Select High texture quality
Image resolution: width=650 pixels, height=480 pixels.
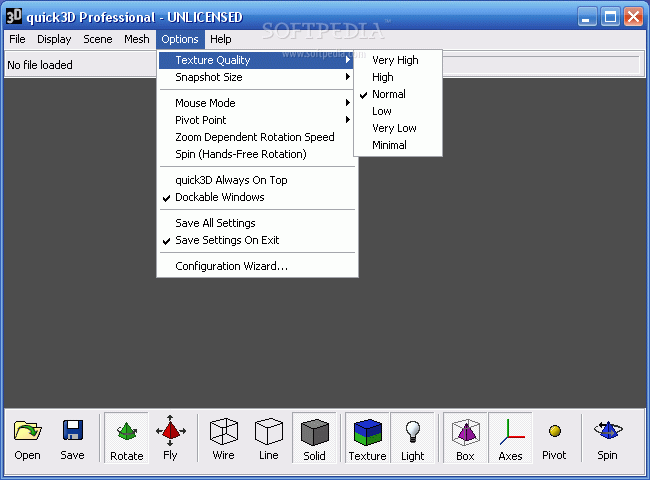point(398,77)
